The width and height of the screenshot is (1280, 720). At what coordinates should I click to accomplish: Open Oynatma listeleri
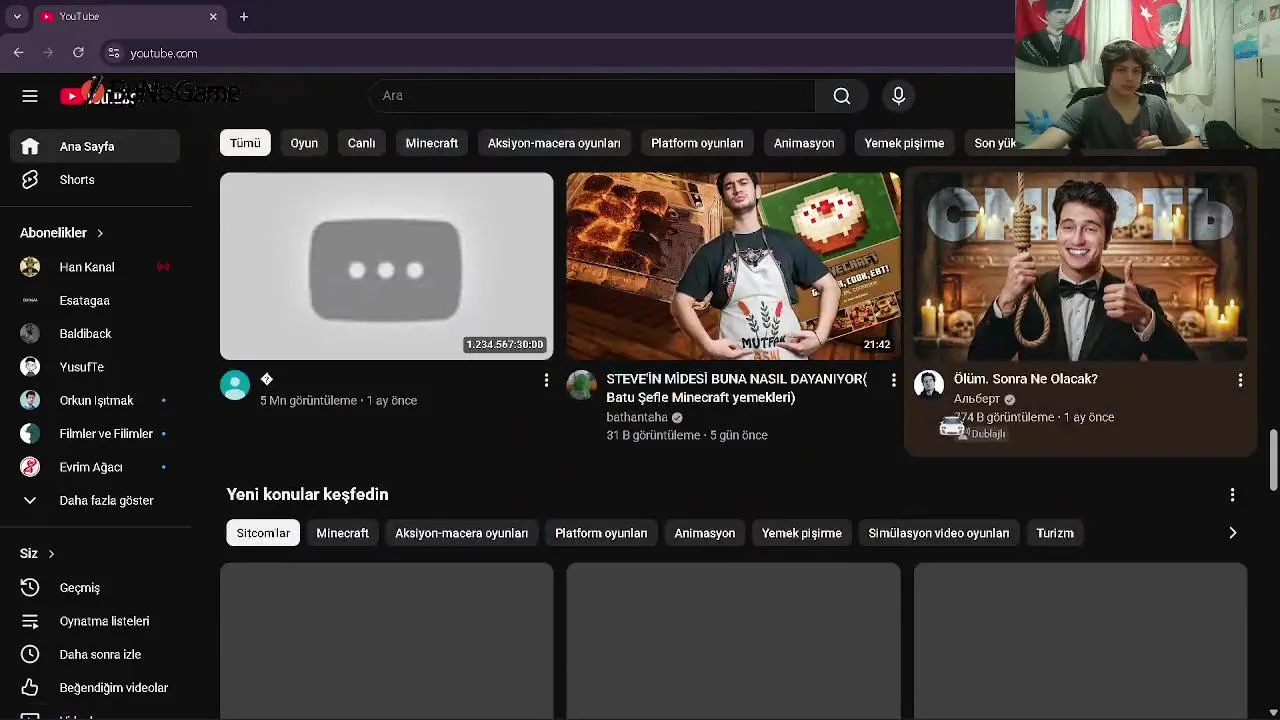pos(95,621)
